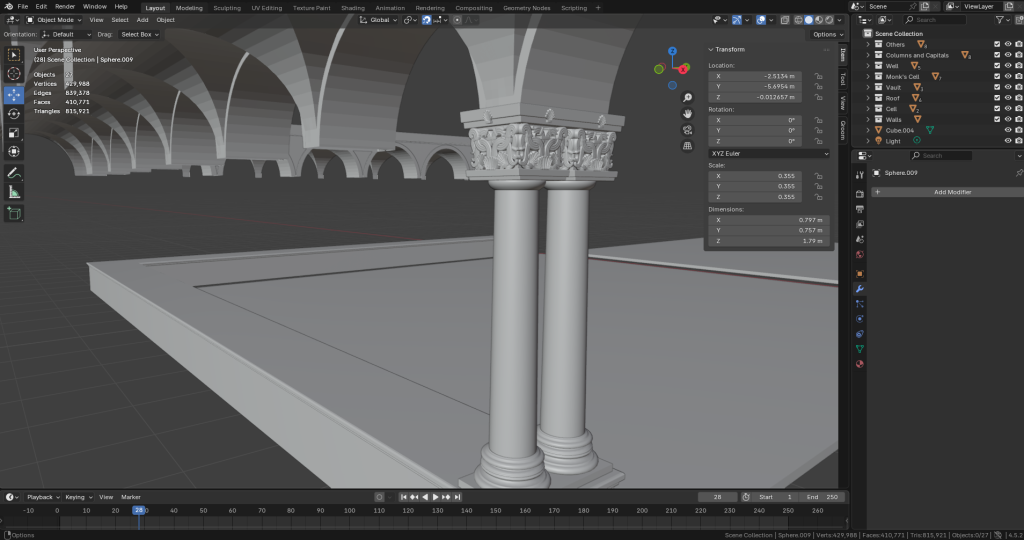Viewport: 1024px width, 540px height.
Task: Open the Modifiers wrench properties tab
Action: tap(859, 288)
